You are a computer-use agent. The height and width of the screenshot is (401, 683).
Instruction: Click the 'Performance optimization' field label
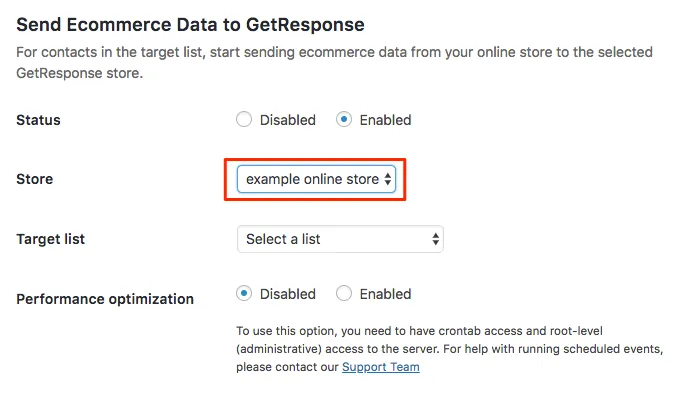point(105,299)
